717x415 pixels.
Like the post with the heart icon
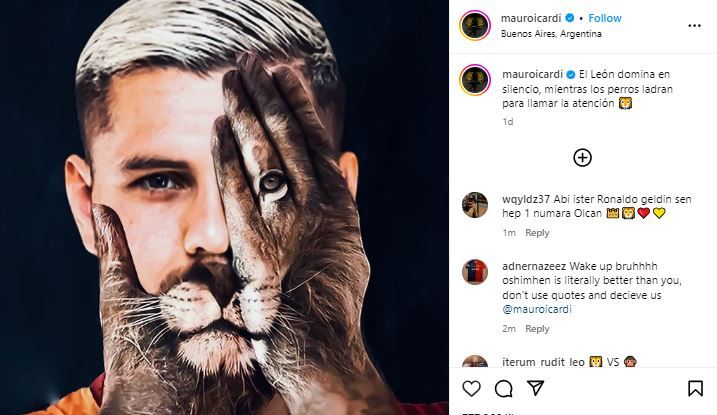pos(472,388)
